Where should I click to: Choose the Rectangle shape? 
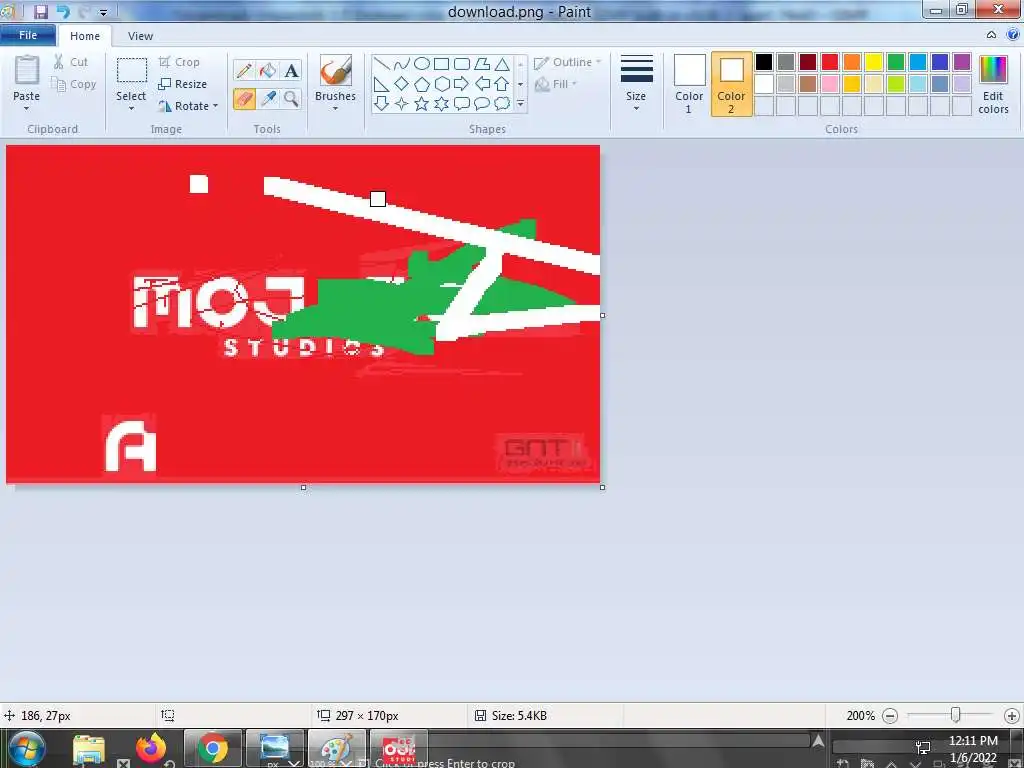click(441, 63)
